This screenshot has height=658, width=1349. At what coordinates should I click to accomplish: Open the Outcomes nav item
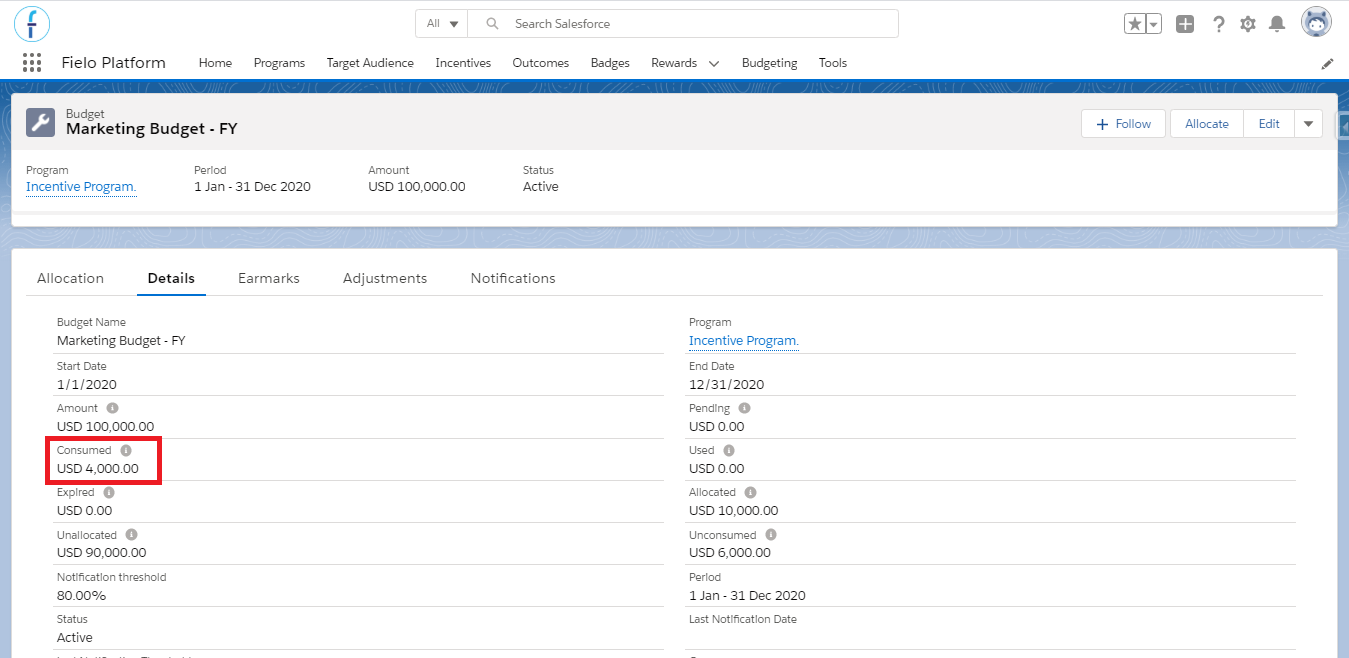(x=541, y=63)
